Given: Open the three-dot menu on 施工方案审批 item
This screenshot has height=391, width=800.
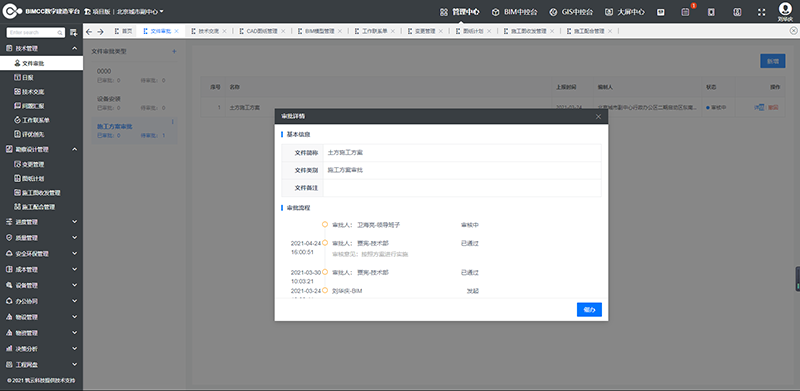Looking at the screenshot, I should 172,122.
